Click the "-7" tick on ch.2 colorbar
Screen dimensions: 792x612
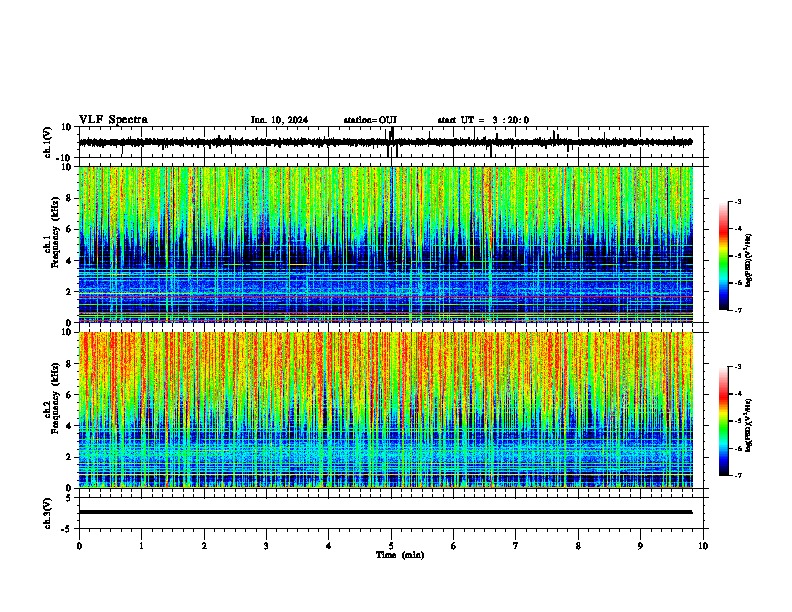(x=737, y=476)
